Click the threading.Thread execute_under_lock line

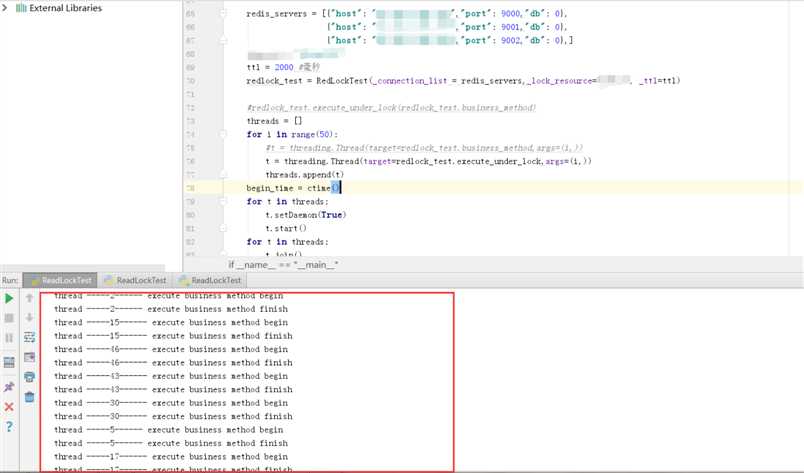pyautogui.click(x=428, y=161)
